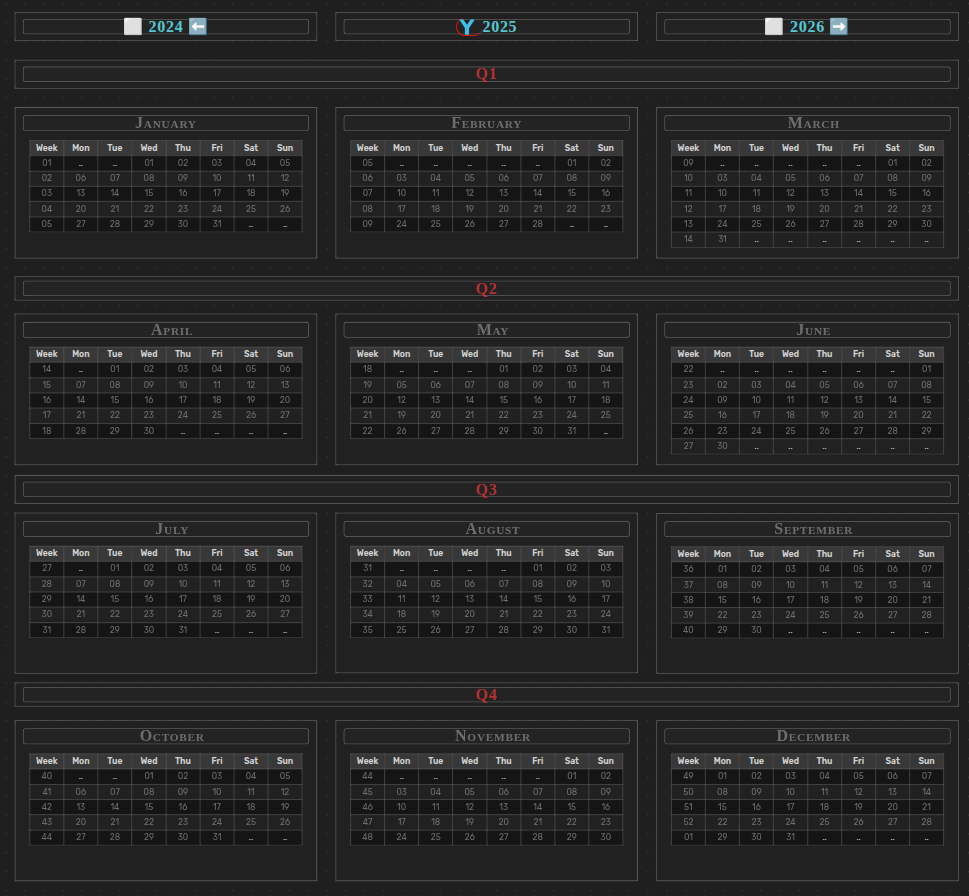Click day 28 in the February calendar
The image size is (969, 896).
[538, 224]
